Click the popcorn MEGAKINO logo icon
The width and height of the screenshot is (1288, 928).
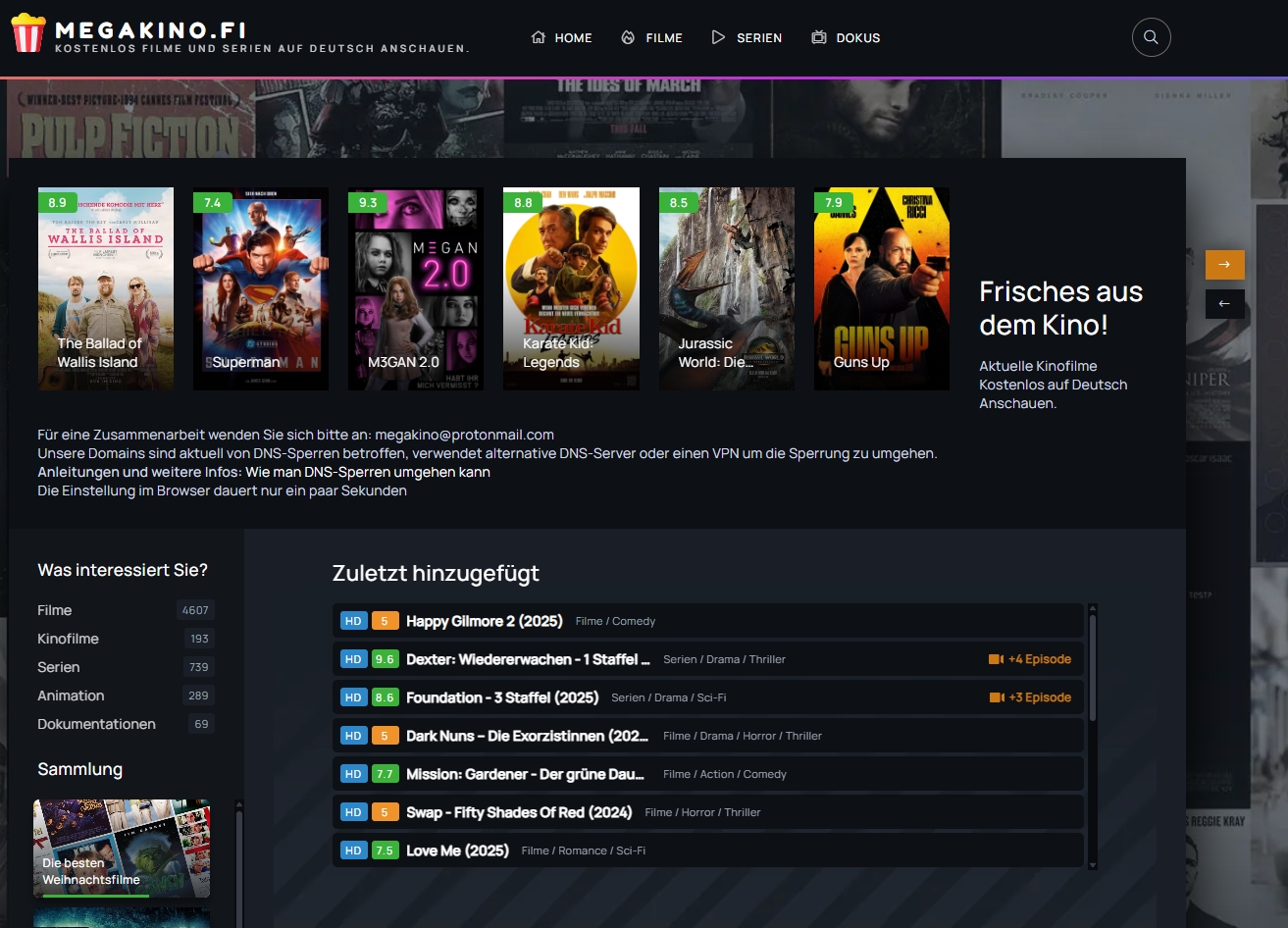coord(28,32)
